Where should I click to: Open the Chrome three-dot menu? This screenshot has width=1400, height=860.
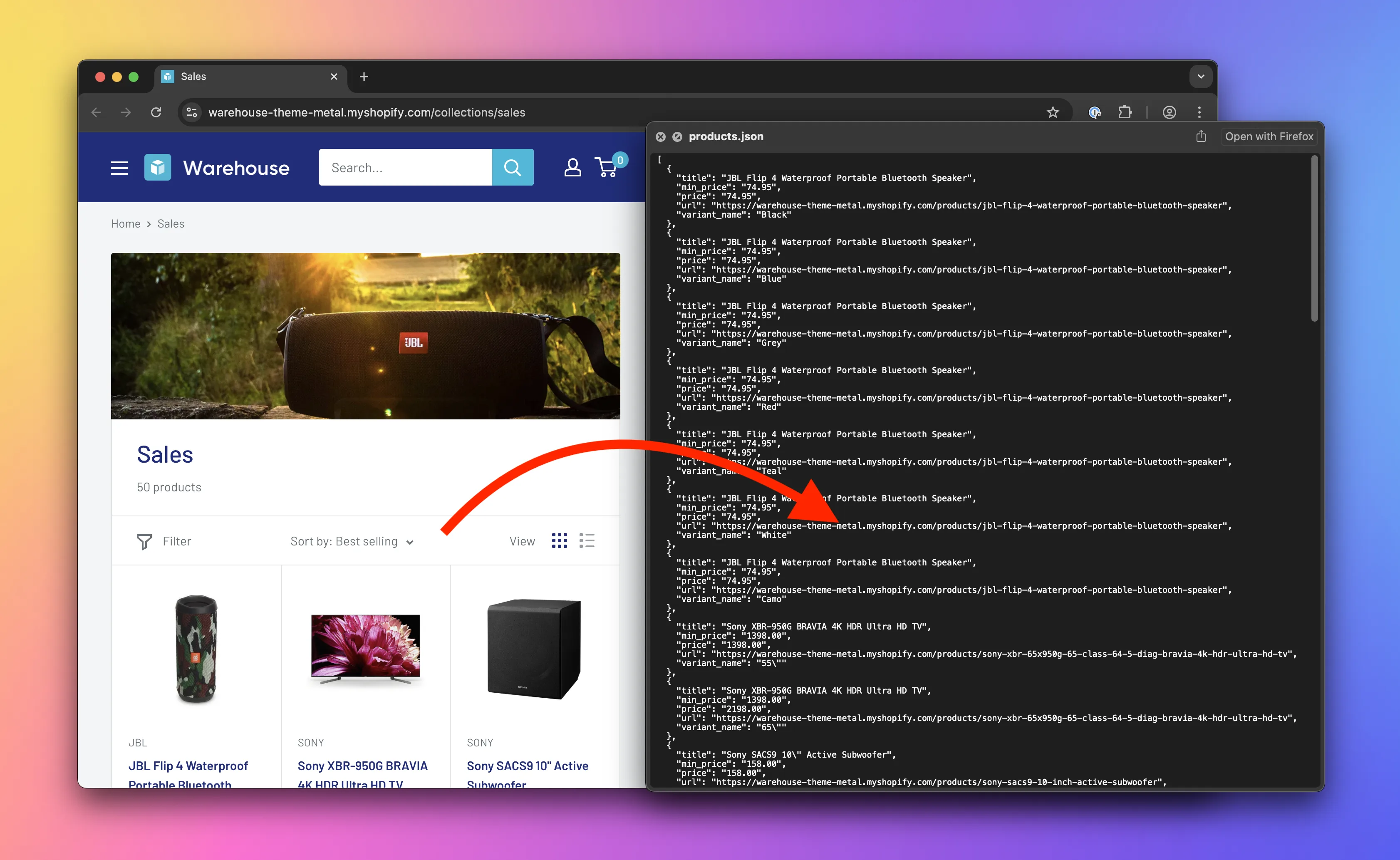coord(1199,112)
